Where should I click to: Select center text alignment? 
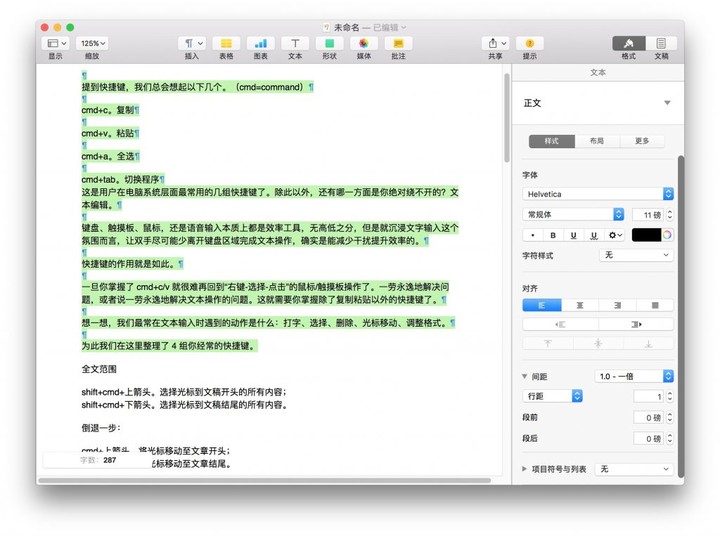[580, 305]
